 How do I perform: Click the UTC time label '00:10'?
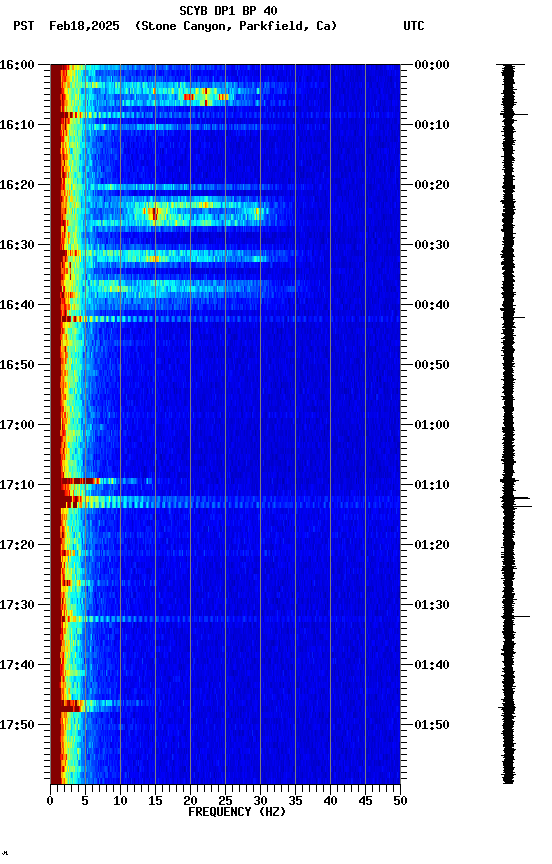(x=432, y=125)
